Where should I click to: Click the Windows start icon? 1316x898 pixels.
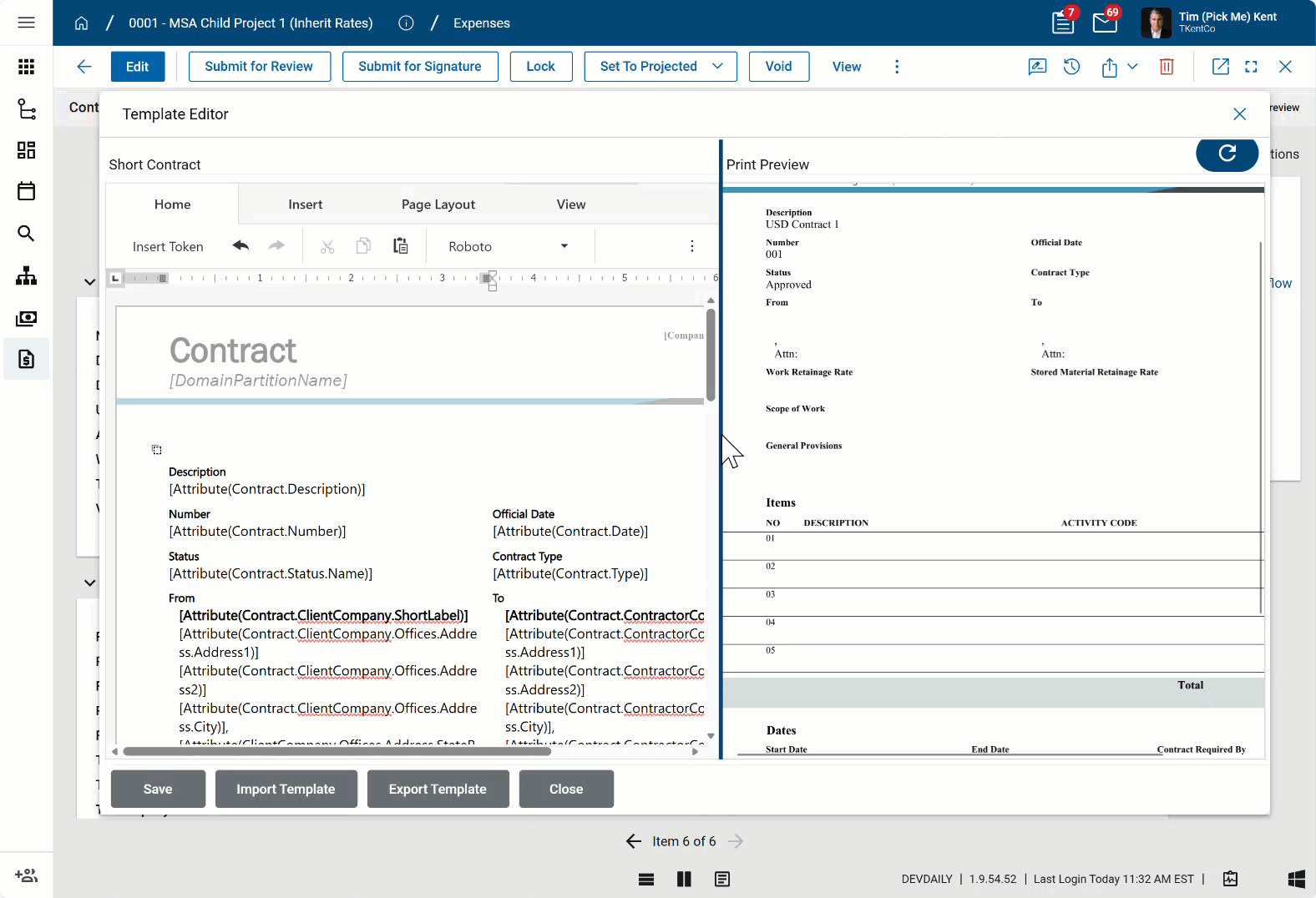(x=1296, y=879)
